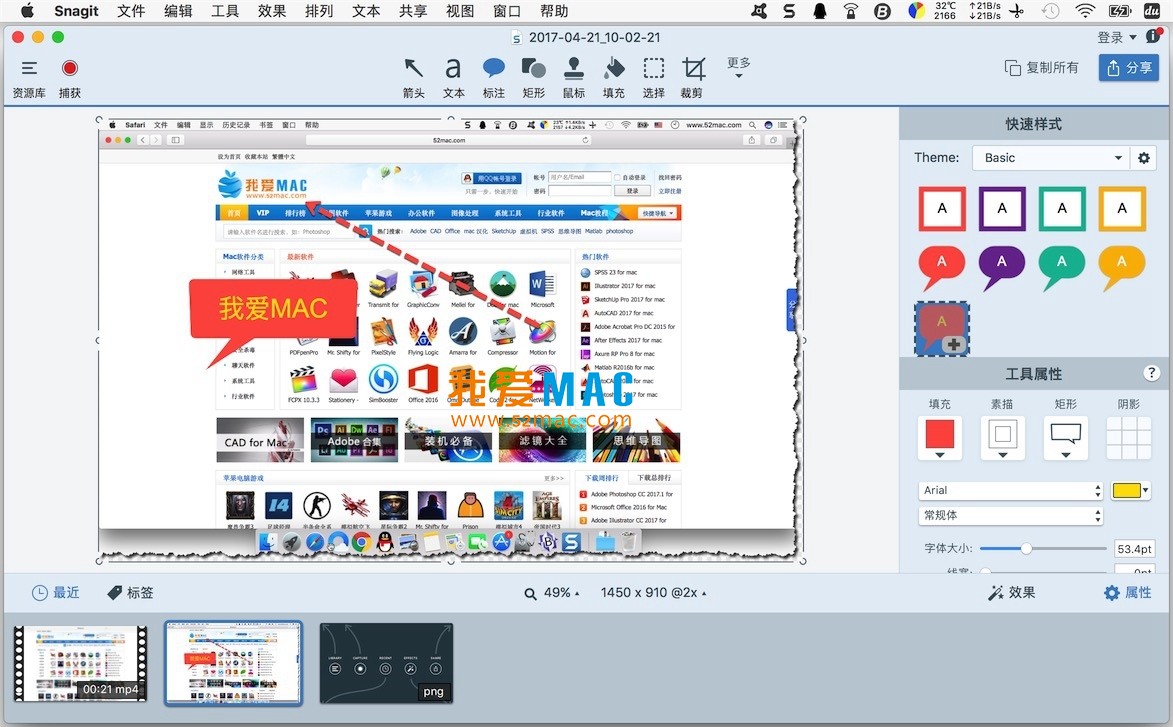
Task: Open tool properties help question mark
Action: coord(1151,372)
